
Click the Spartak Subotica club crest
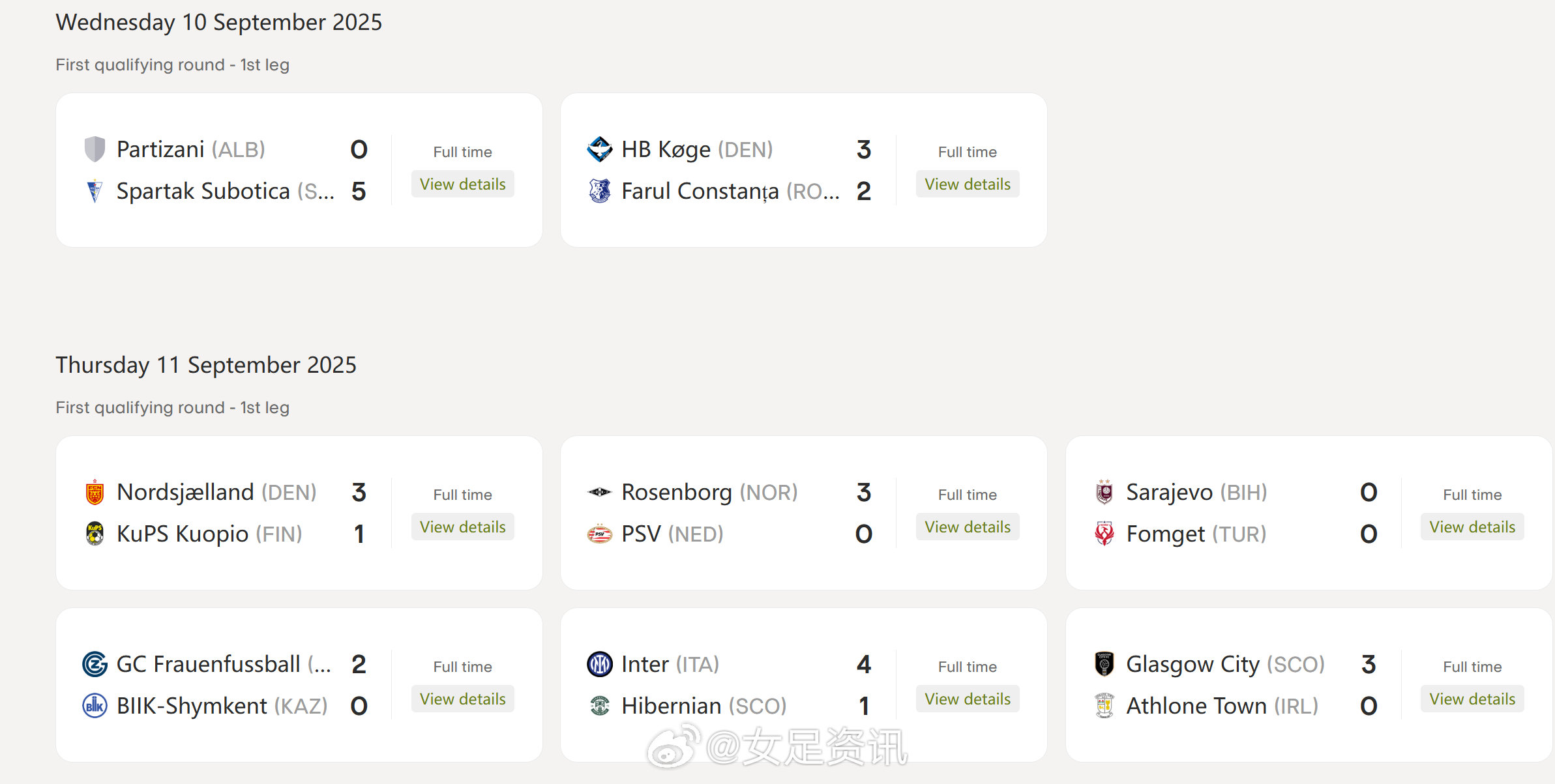tap(95, 191)
